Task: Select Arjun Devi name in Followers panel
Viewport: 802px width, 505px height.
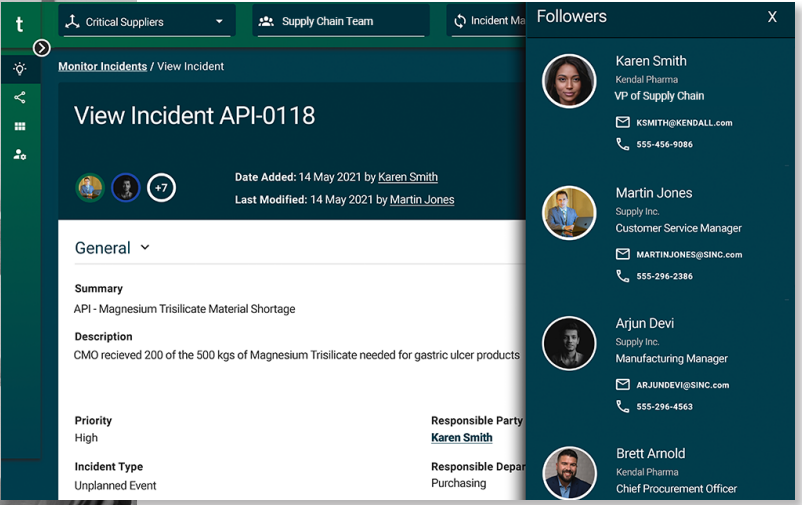Action: click(x=644, y=323)
